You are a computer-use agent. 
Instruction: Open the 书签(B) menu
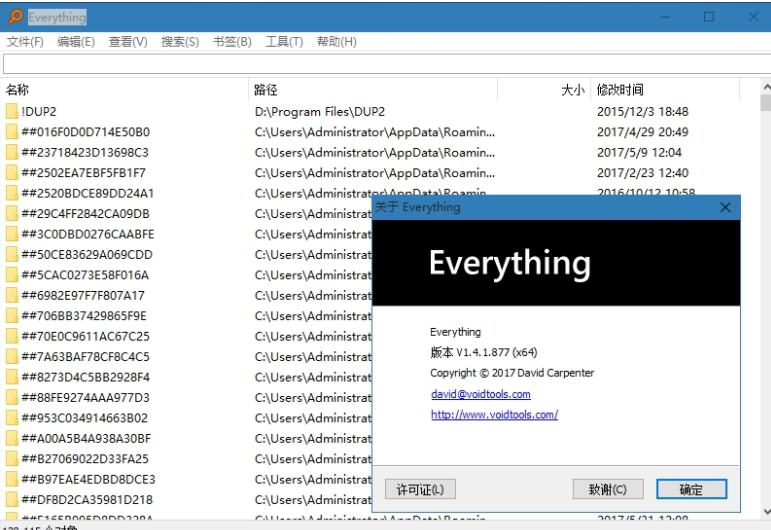[232, 42]
